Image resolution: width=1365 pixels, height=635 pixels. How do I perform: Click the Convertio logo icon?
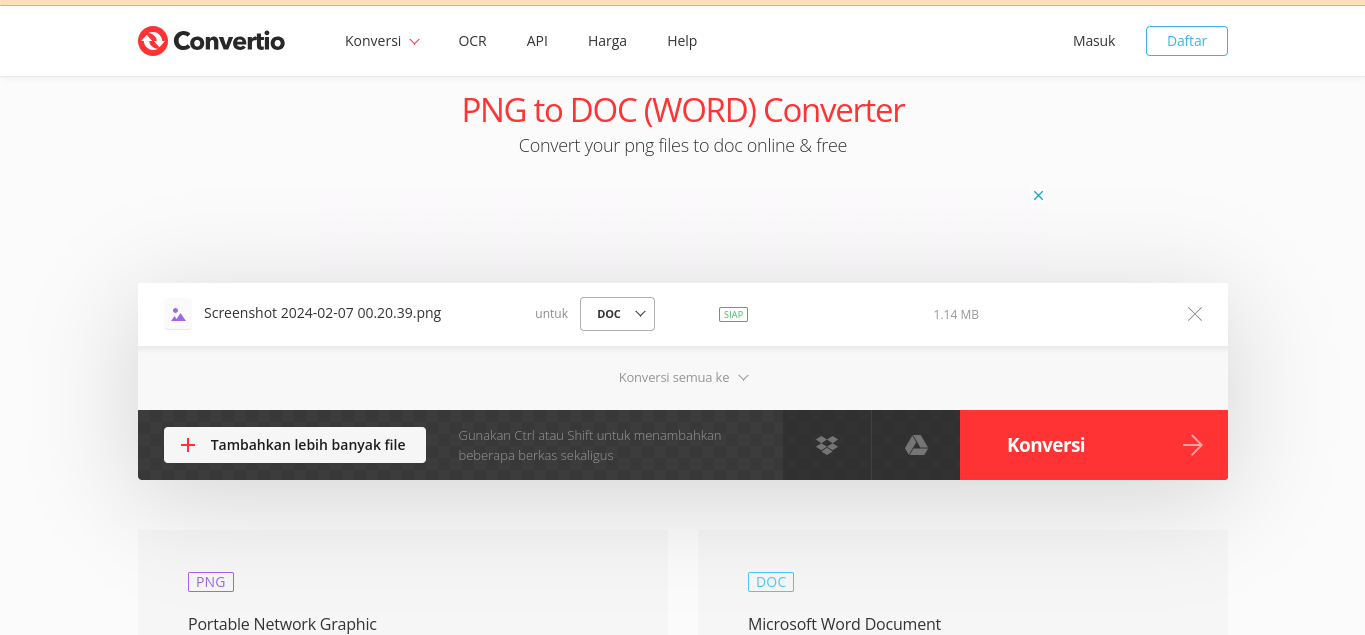[x=153, y=41]
